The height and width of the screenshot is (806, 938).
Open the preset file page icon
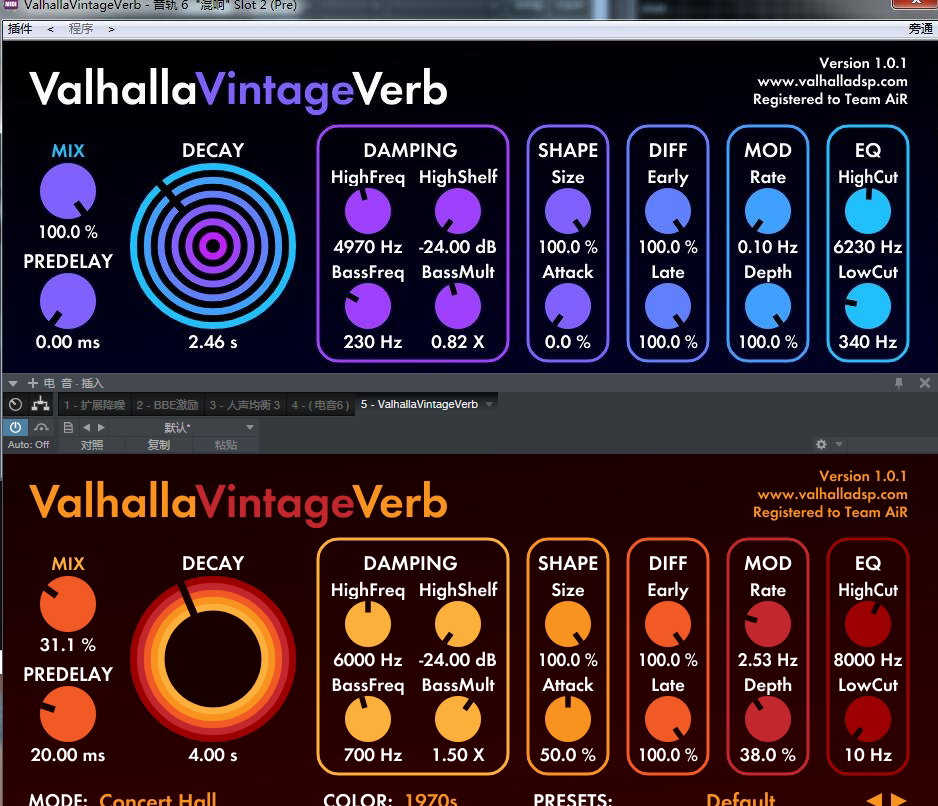[68, 427]
